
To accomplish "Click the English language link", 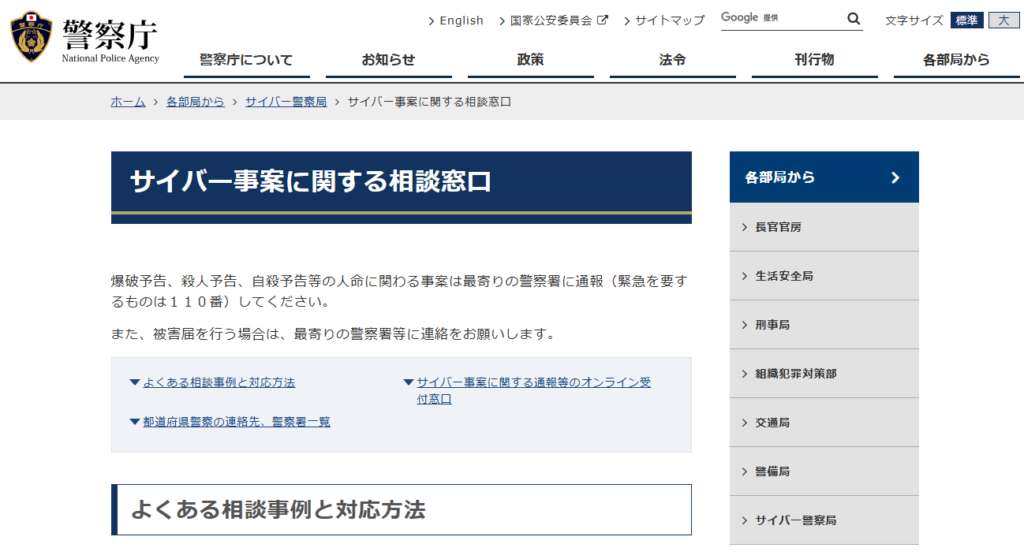I will tap(461, 20).
